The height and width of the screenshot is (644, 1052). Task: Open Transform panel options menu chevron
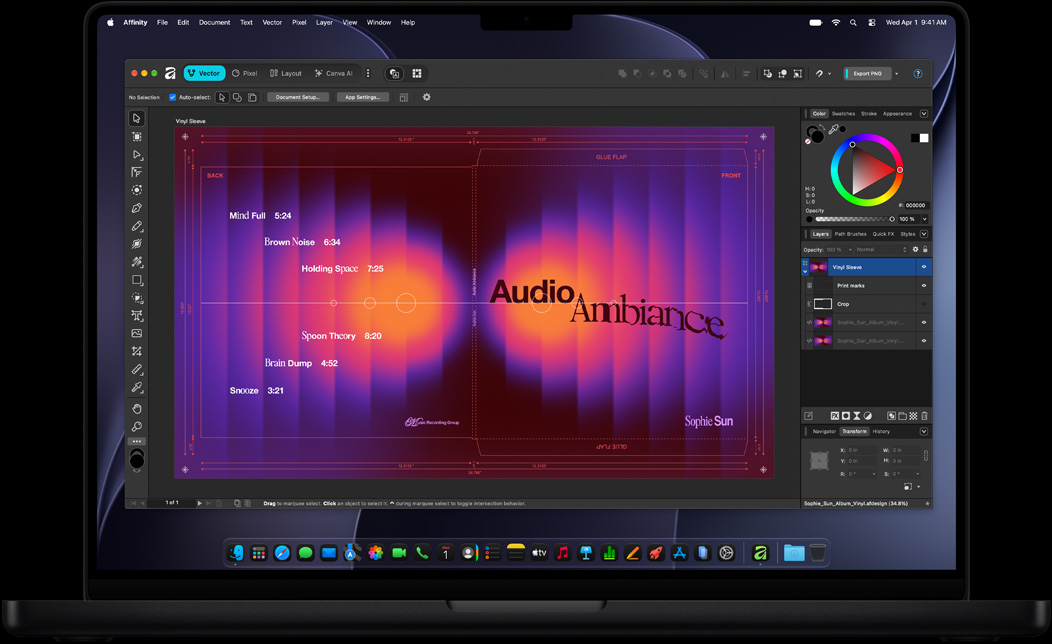(x=924, y=431)
